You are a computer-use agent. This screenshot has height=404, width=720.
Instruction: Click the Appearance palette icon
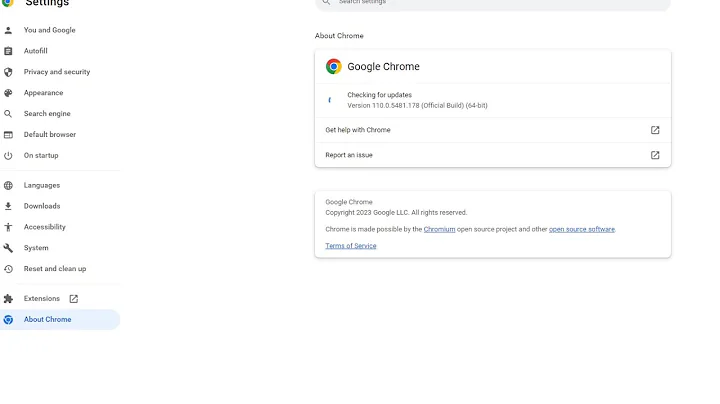(8, 93)
